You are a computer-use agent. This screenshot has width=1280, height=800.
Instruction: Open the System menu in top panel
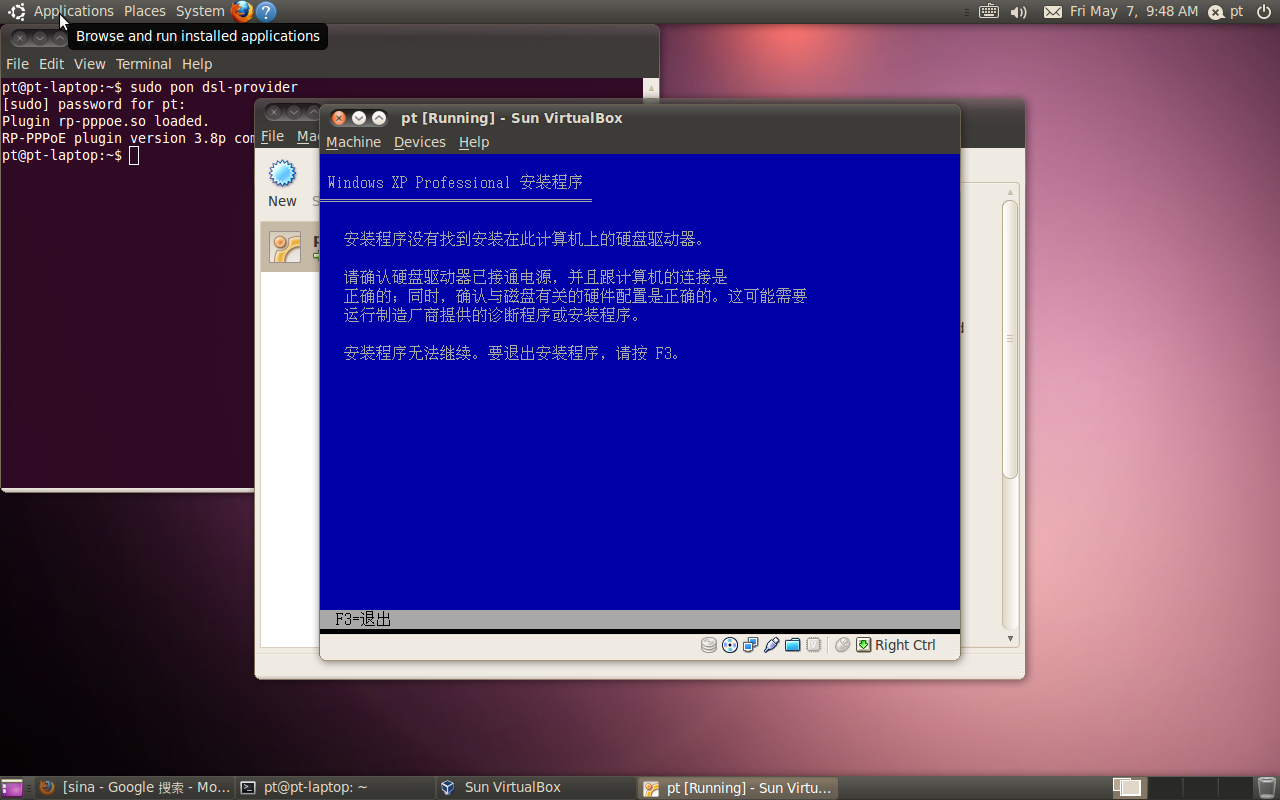tap(200, 11)
